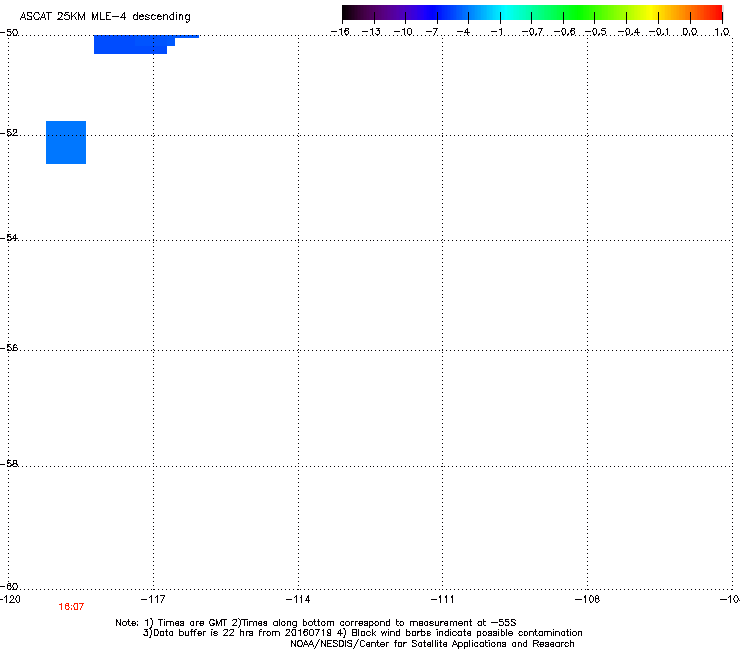This screenshot has height=650, width=740.
Task: Click the -10 colorbar scale value
Action: 403,32
